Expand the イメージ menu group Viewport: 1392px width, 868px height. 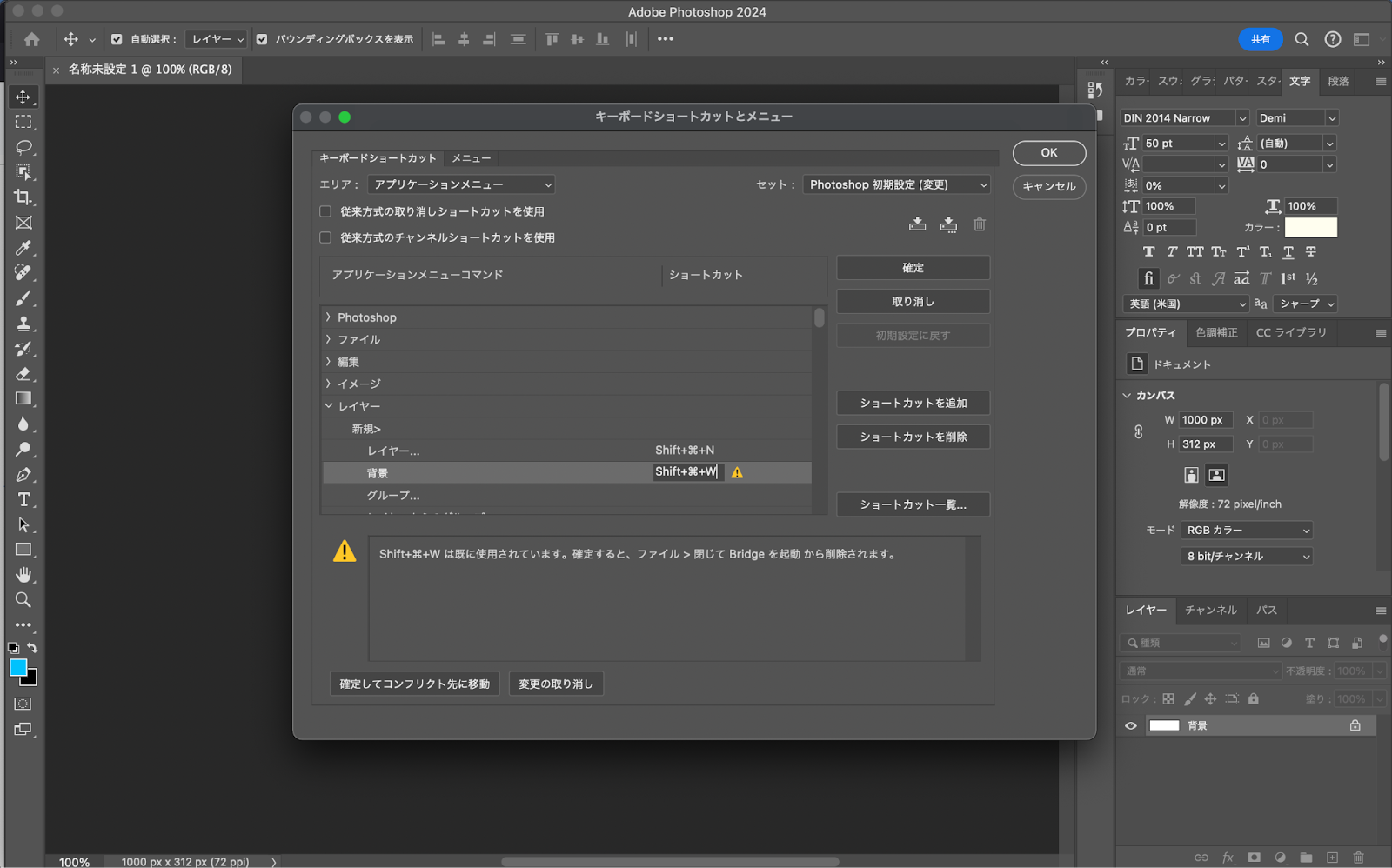coord(328,384)
